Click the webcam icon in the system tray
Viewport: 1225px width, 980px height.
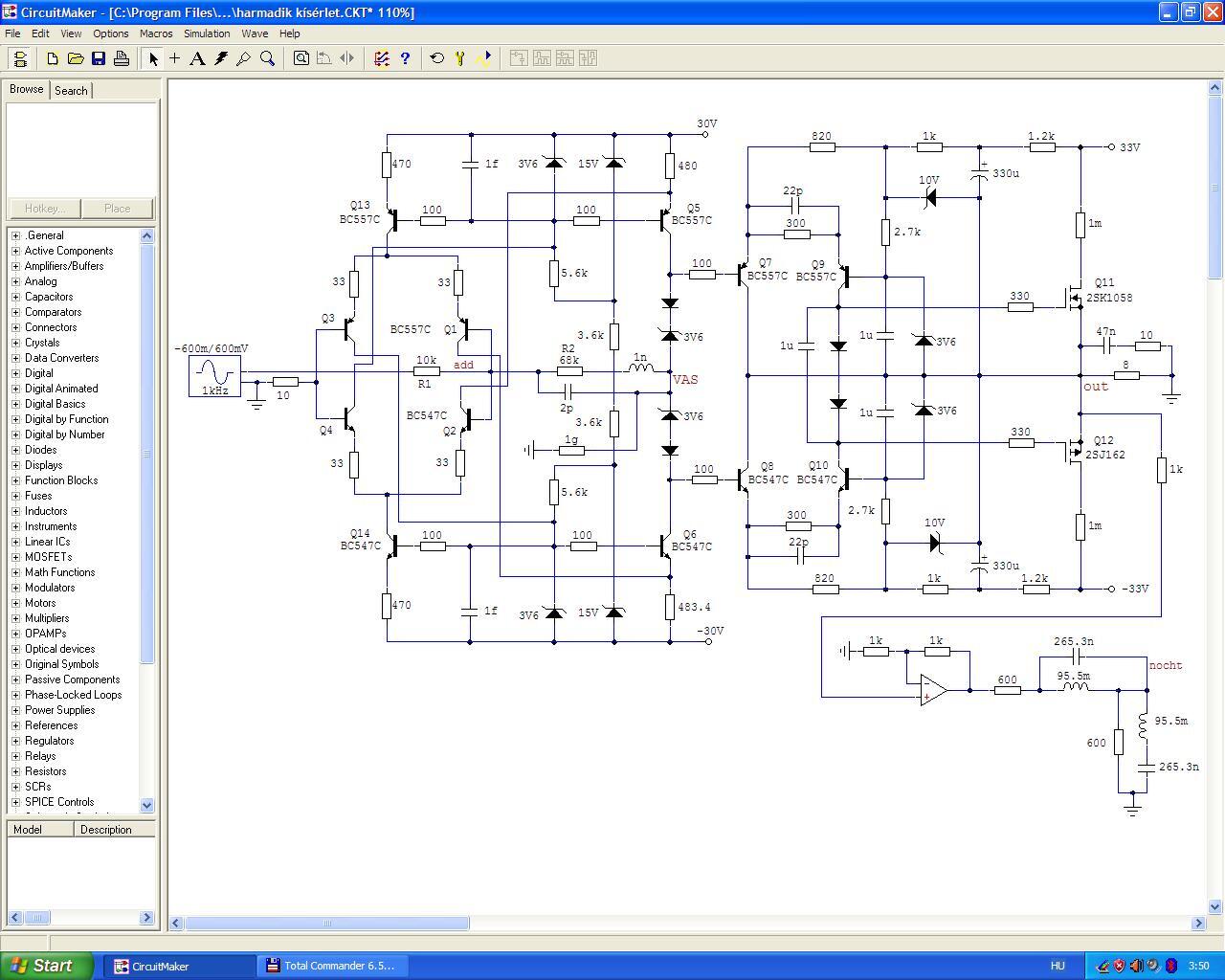[x=1154, y=966]
